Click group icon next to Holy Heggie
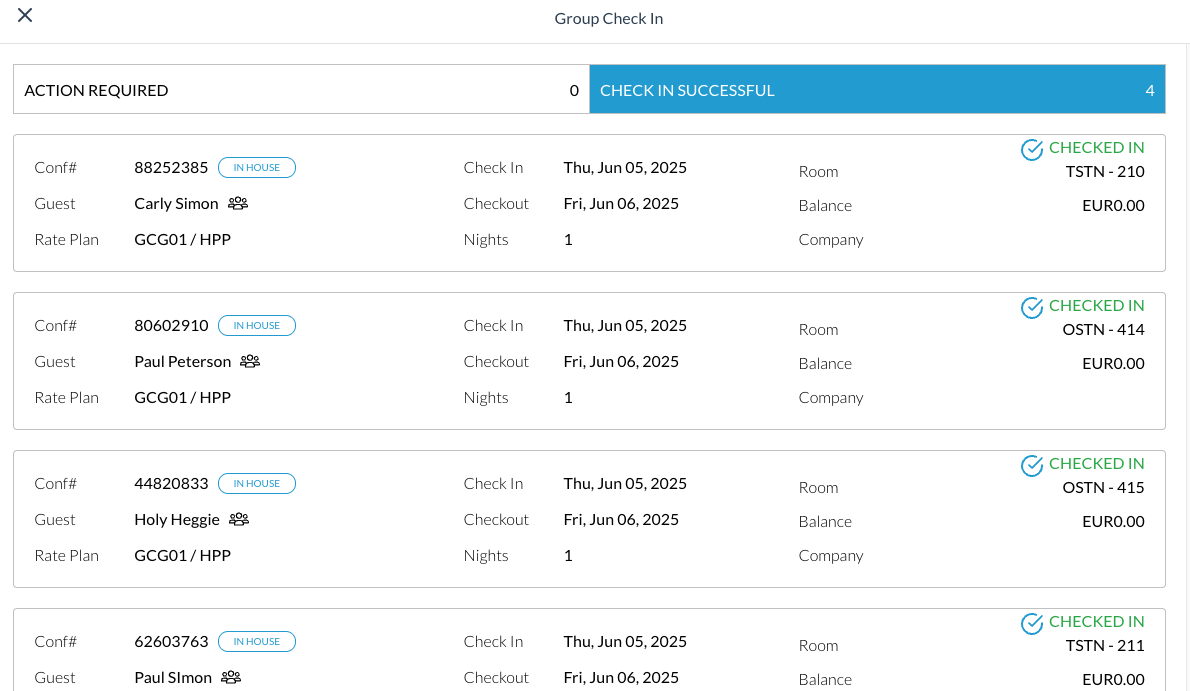This screenshot has width=1190, height=691. coord(239,519)
